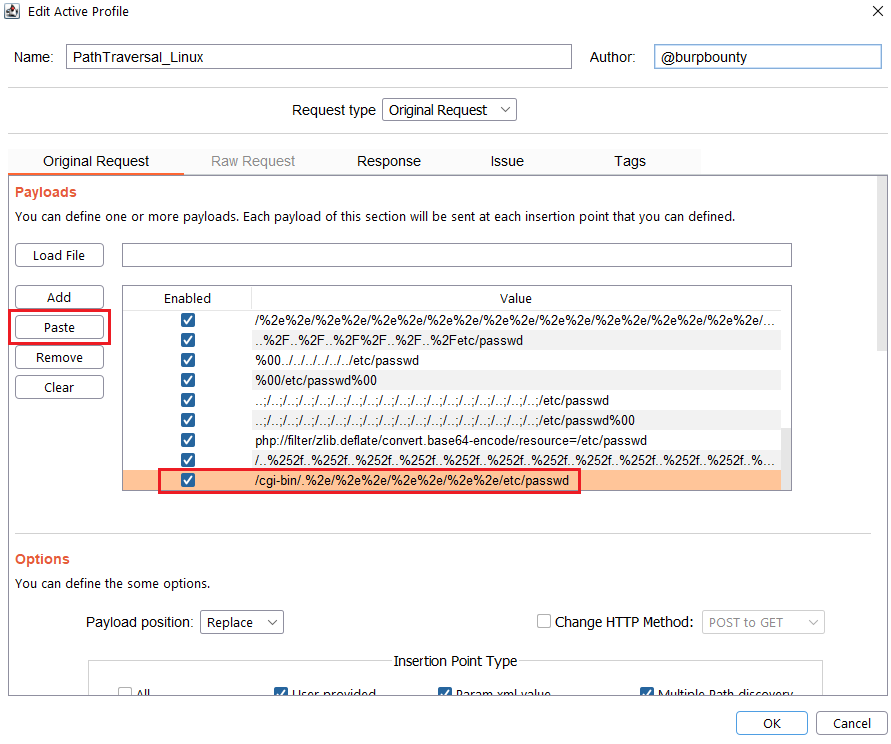The image size is (891, 744).
Task: Select the /..%252f..%252f payload value
Action: click(515, 460)
